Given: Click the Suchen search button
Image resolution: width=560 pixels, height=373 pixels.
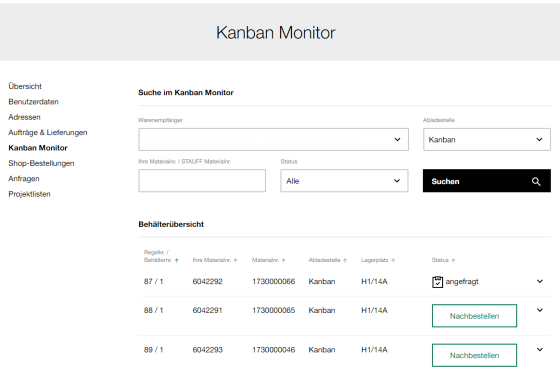Looking at the screenshot, I should [x=487, y=181].
